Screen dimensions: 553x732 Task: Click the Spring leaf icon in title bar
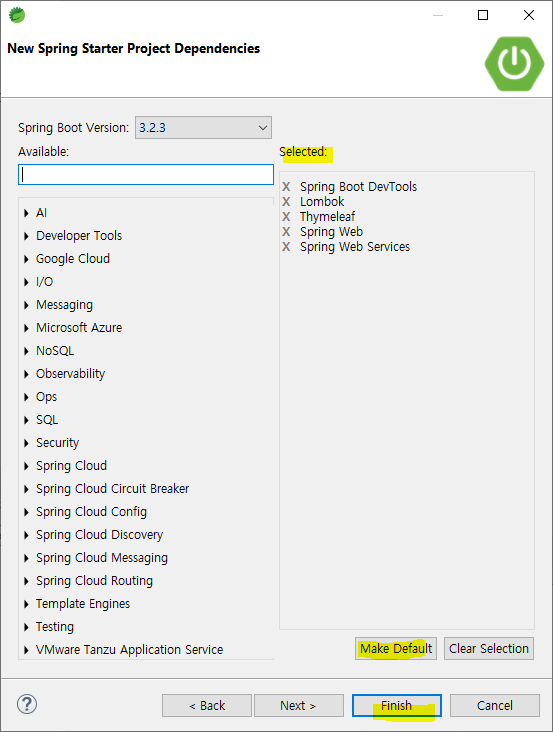coord(17,15)
